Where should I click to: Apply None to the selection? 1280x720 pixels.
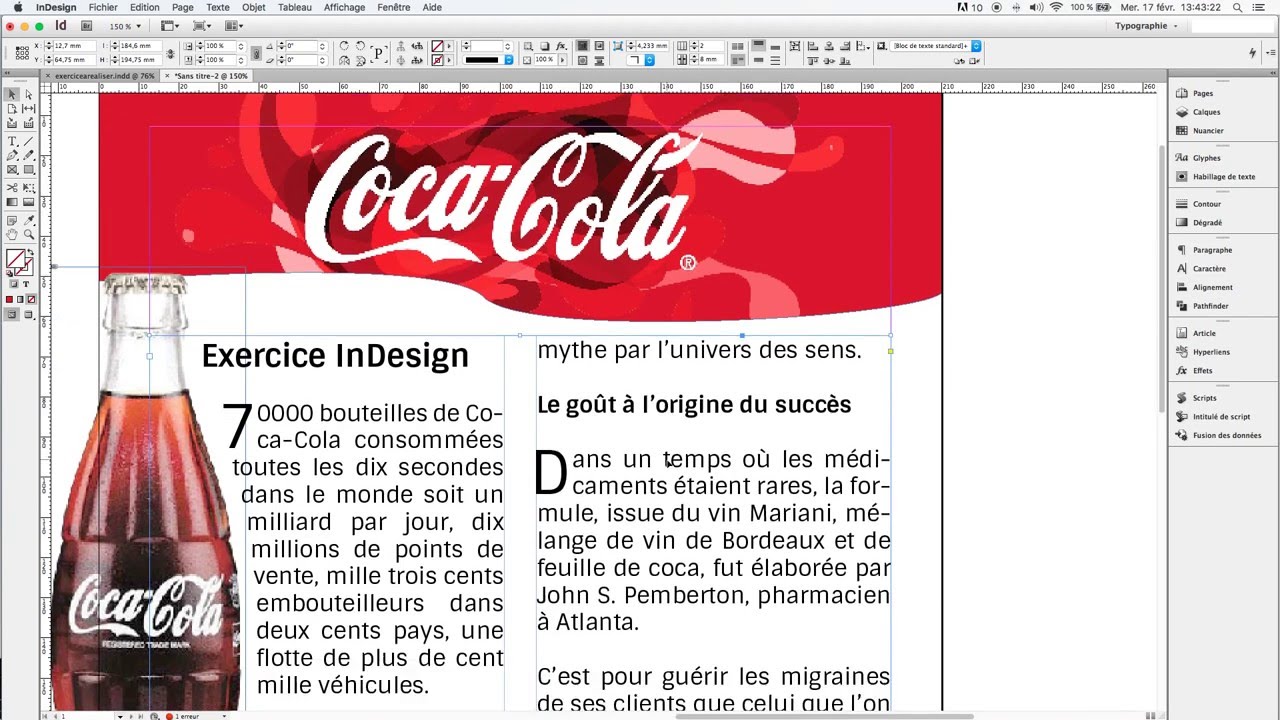click(x=31, y=300)
